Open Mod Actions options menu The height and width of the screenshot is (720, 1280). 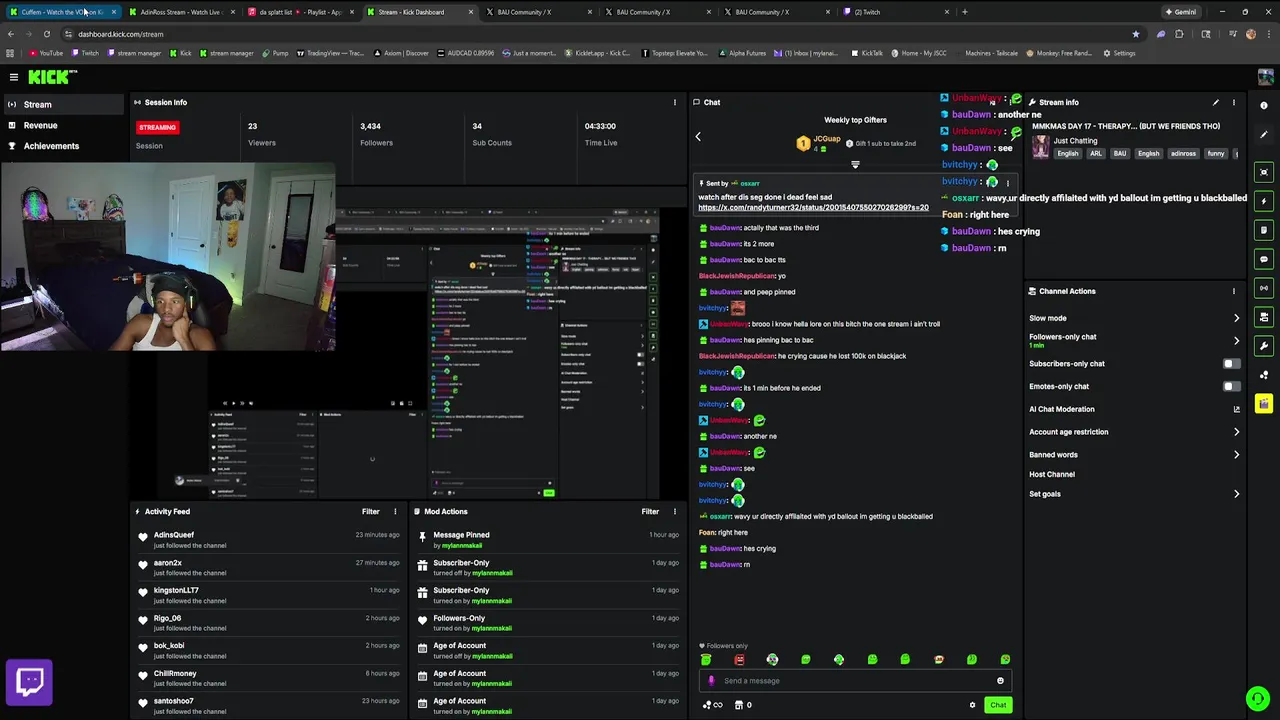[674, 511]
